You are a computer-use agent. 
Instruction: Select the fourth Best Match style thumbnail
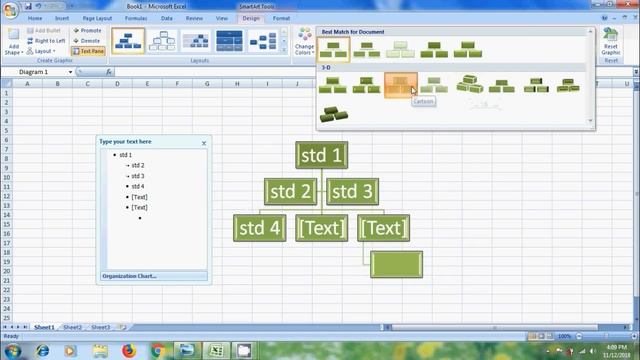point(434,49)
